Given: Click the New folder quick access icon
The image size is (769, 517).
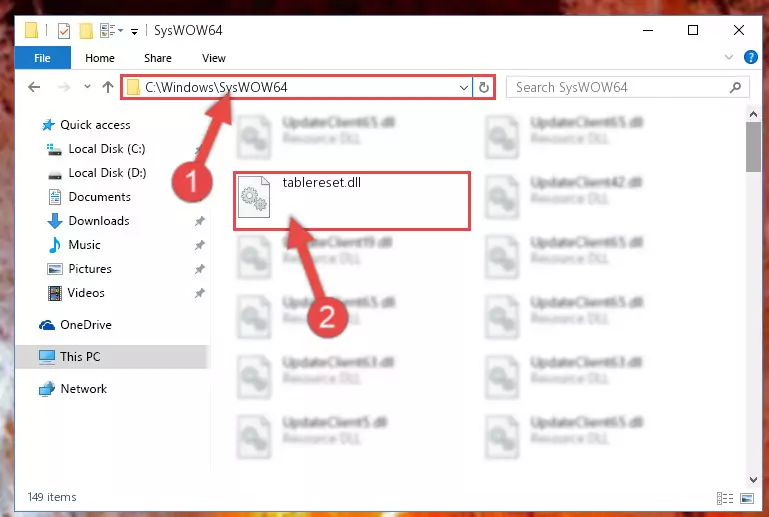Looking at the screenshot, I should [86, 31].
